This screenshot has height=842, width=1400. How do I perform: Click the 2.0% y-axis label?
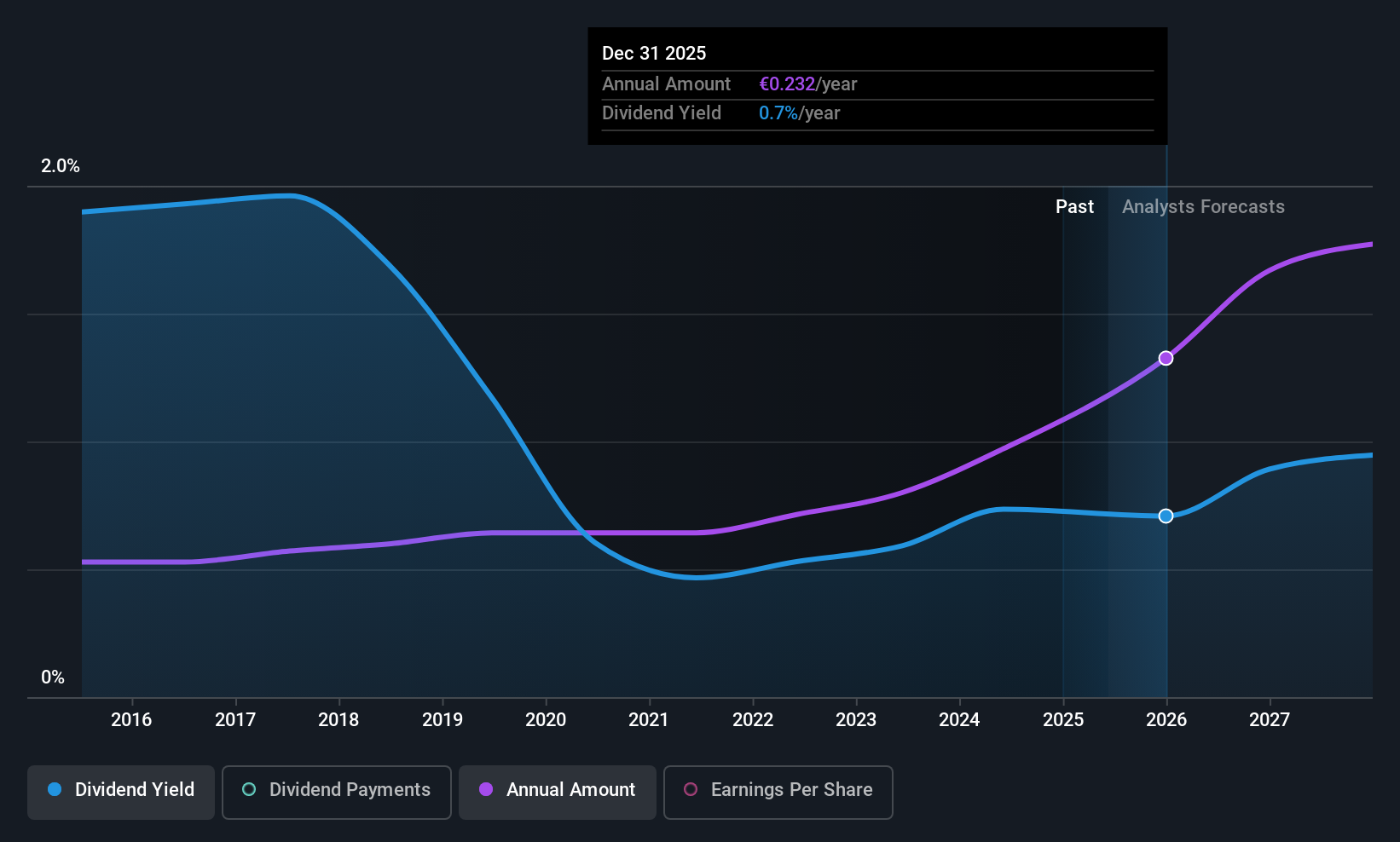61,166
